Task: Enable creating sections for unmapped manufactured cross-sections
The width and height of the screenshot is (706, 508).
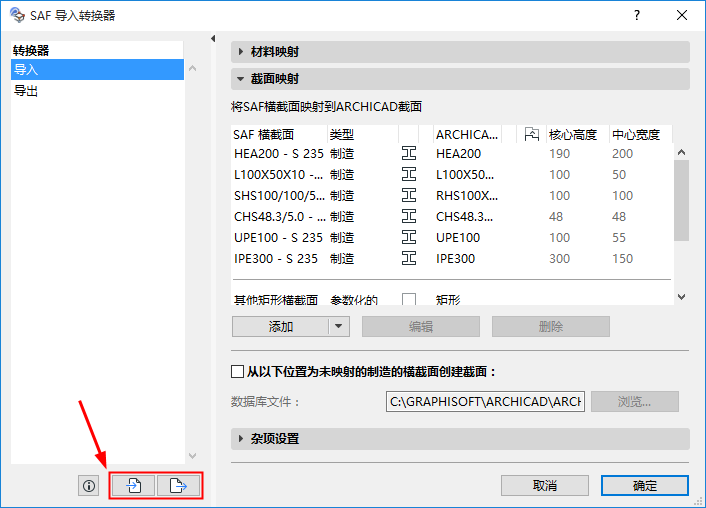Action: tap(237, 372)
